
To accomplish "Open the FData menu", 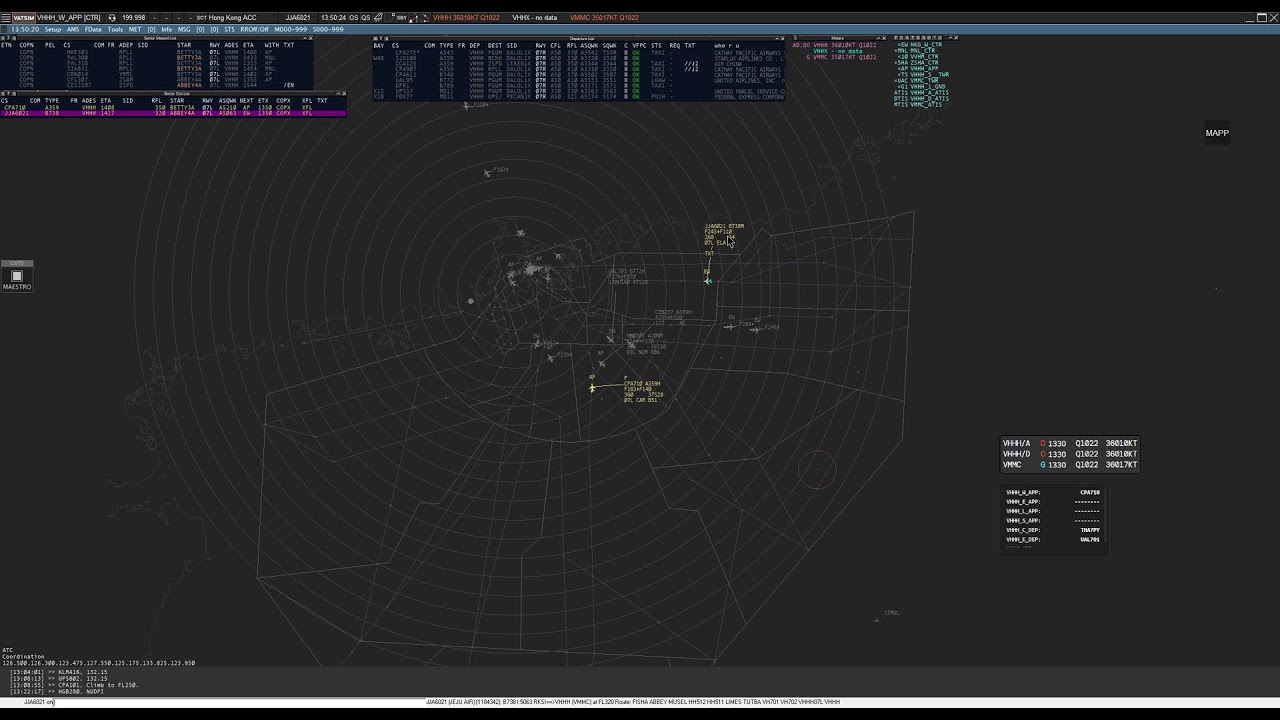I will pos(93,30).
